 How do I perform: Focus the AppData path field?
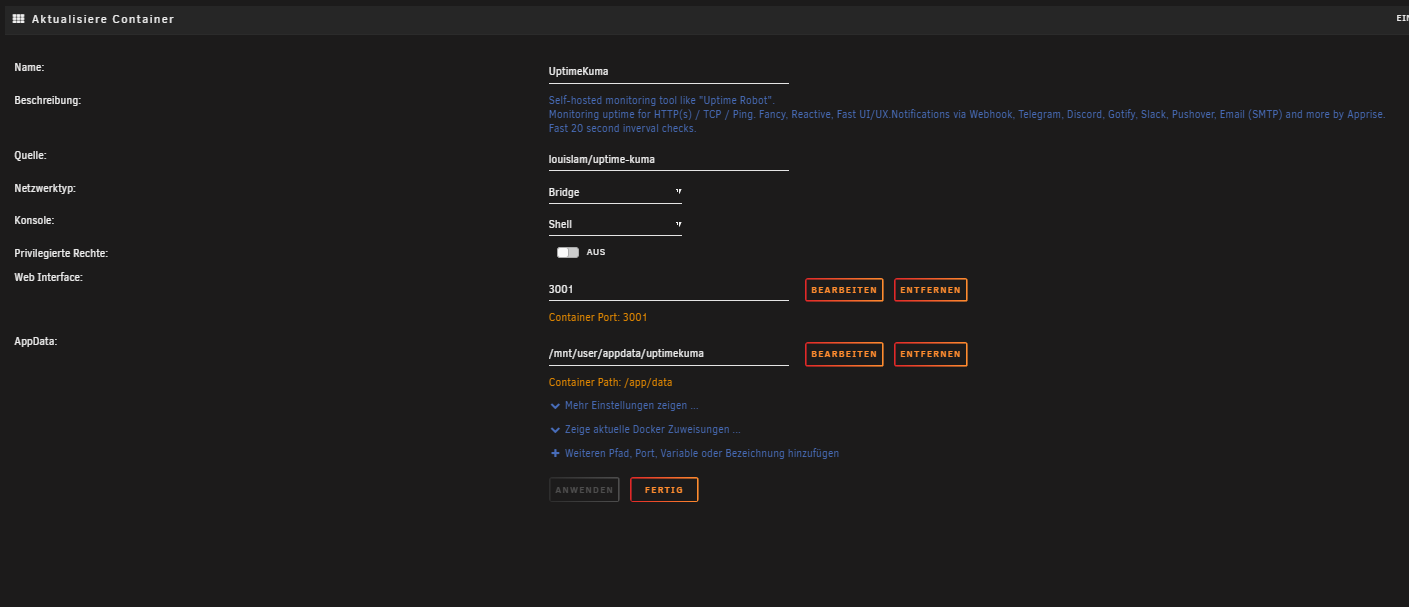tap(669, 353)
